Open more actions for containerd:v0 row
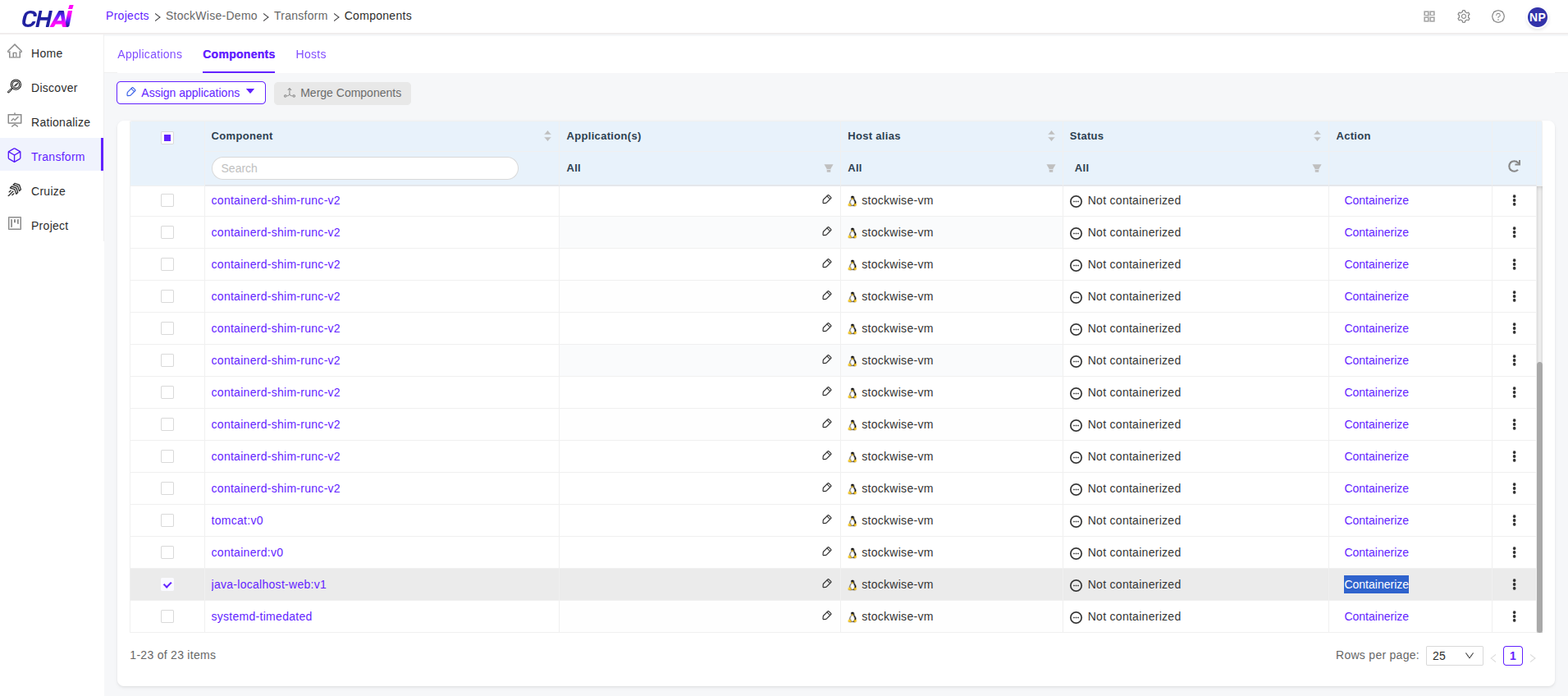This screenshot has width=1568, height=696. coord(1514,552)
